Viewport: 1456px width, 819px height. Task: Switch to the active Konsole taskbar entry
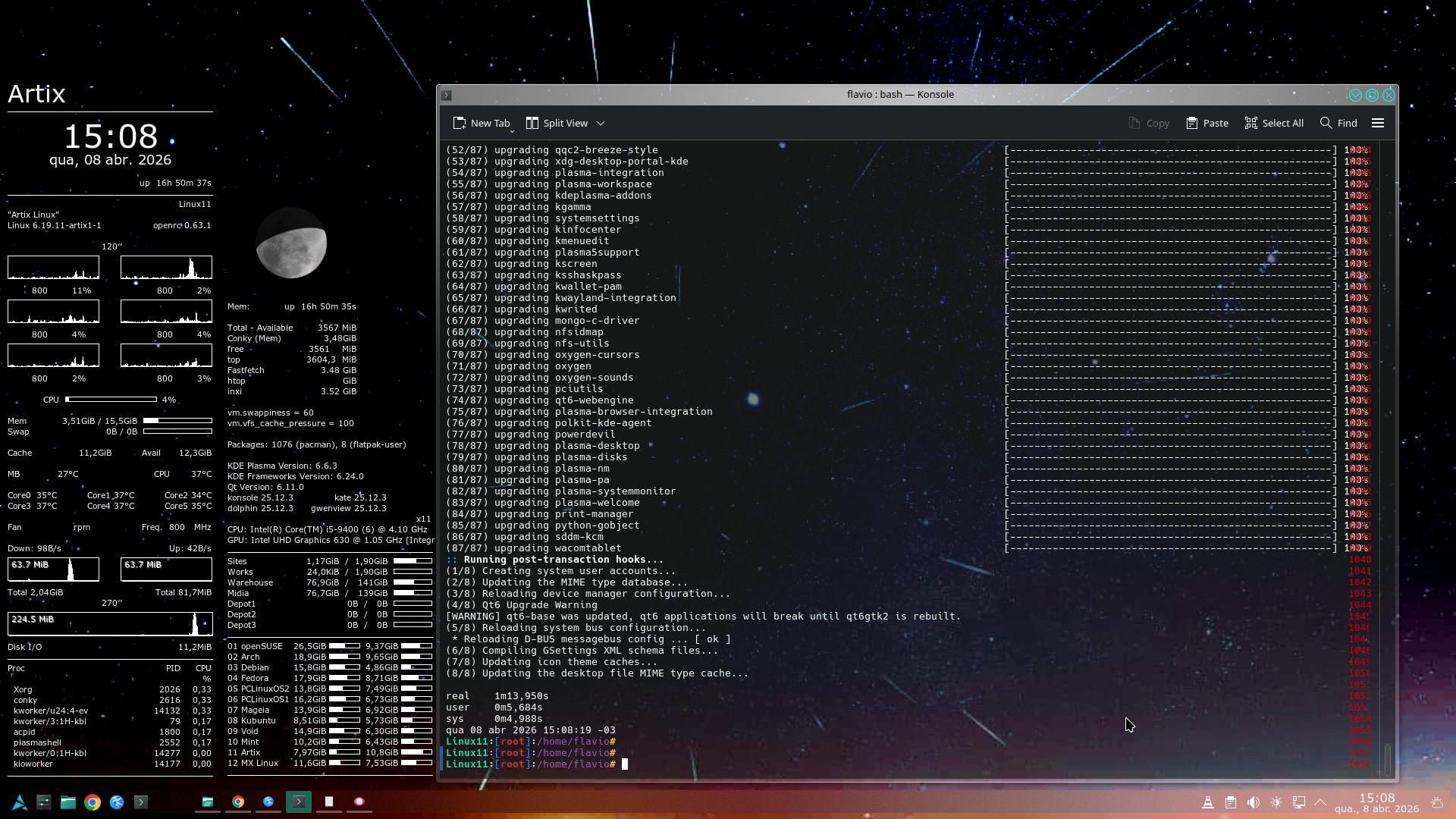point(299,802)
